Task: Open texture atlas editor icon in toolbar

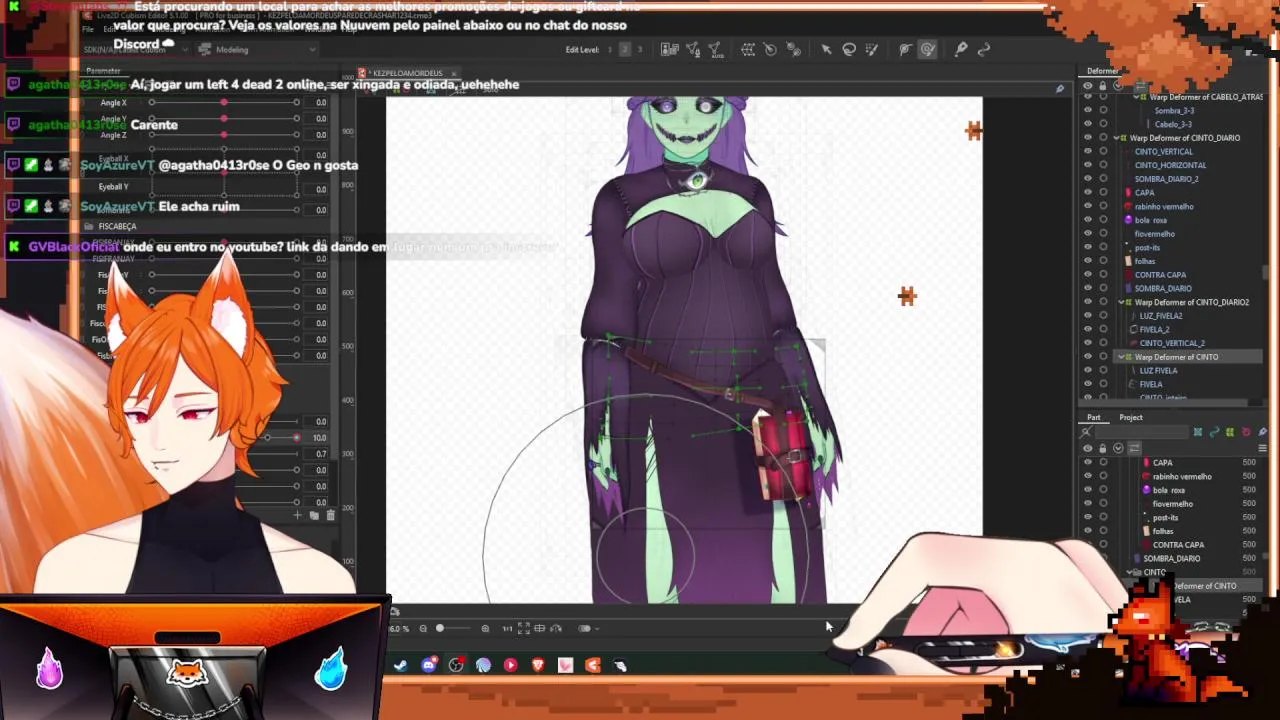Action: click(x=670, y=49)
